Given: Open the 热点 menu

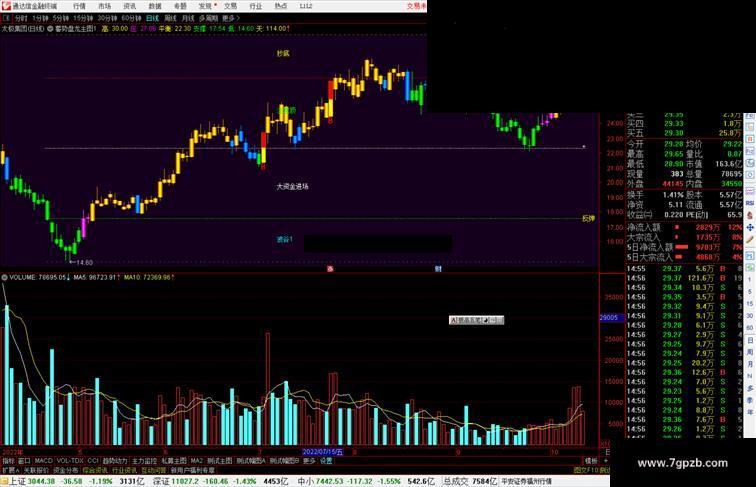Looking at the screenshot, I should [x=281, y=6].
